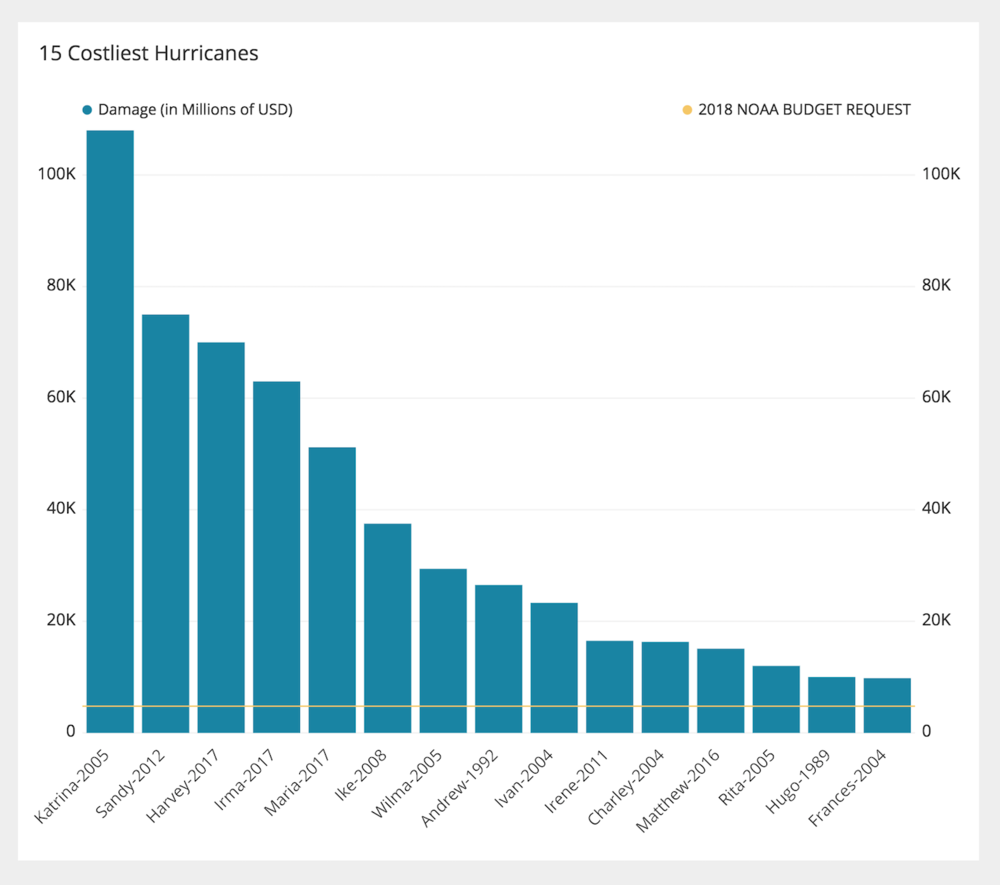The width and height of the screenshot is (1000, 885).
Task: Click the Frances-2004 axis label
Action: point(847,788)
